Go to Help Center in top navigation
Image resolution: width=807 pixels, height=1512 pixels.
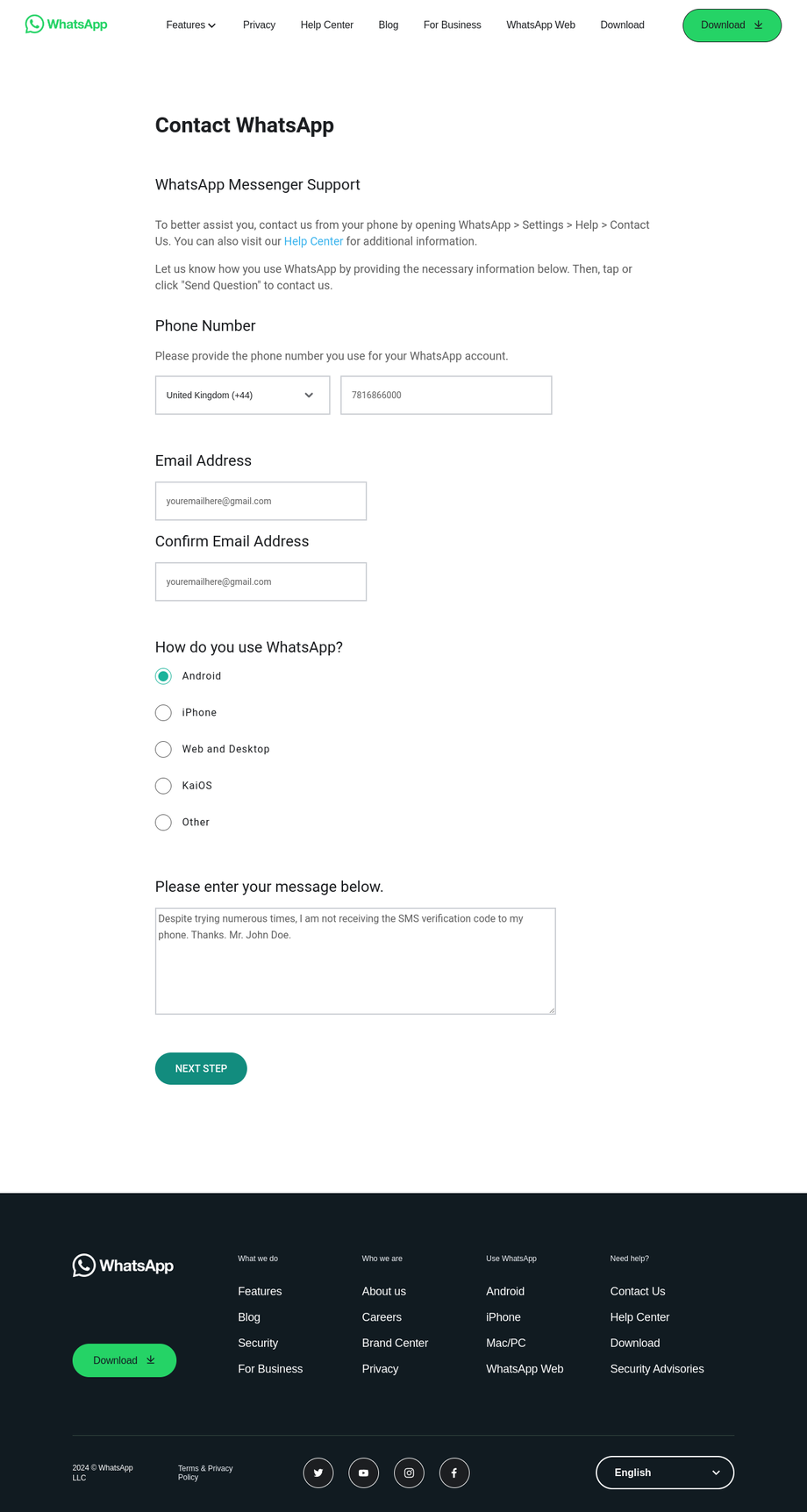[x=326, y=25]
